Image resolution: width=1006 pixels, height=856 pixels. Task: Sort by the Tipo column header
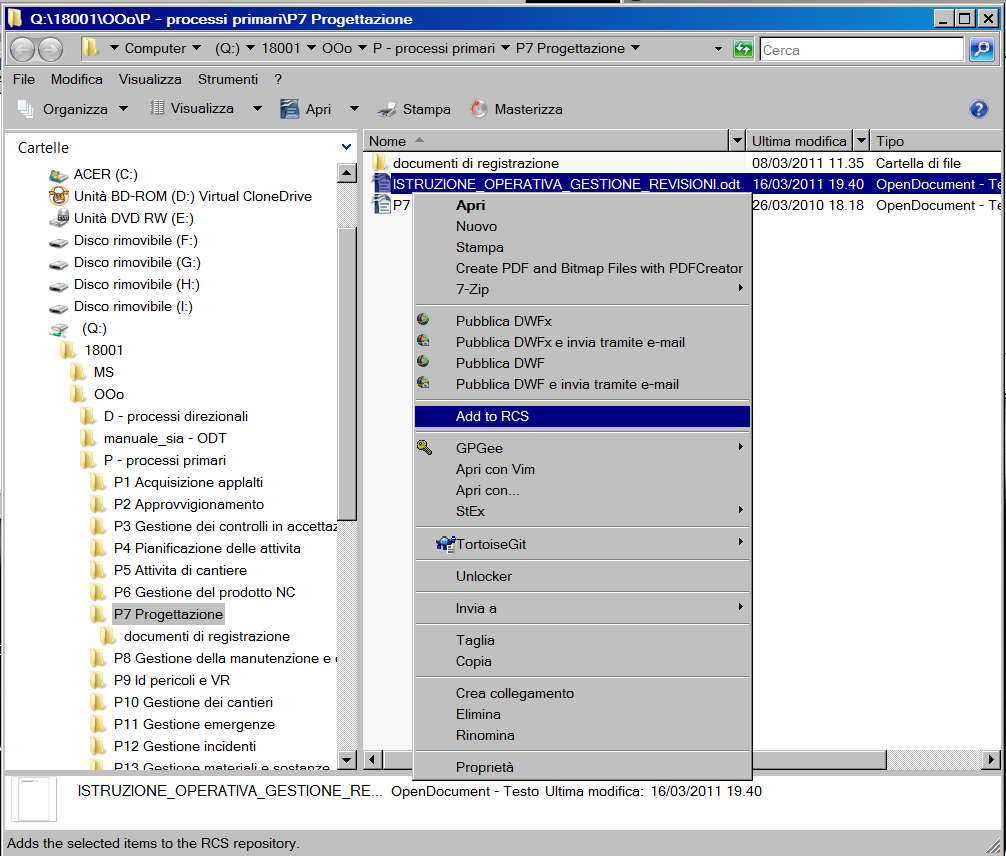tap(935, 141)
